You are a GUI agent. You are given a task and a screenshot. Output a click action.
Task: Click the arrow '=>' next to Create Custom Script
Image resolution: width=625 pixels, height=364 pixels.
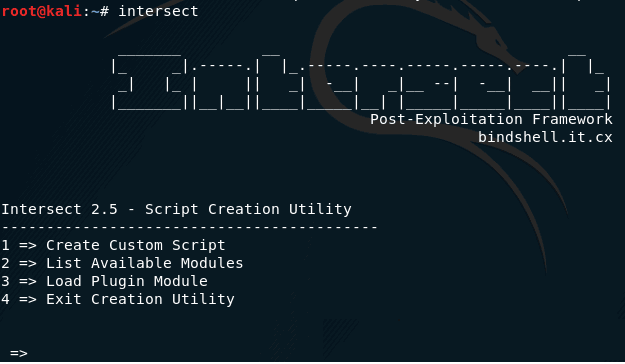28,246
